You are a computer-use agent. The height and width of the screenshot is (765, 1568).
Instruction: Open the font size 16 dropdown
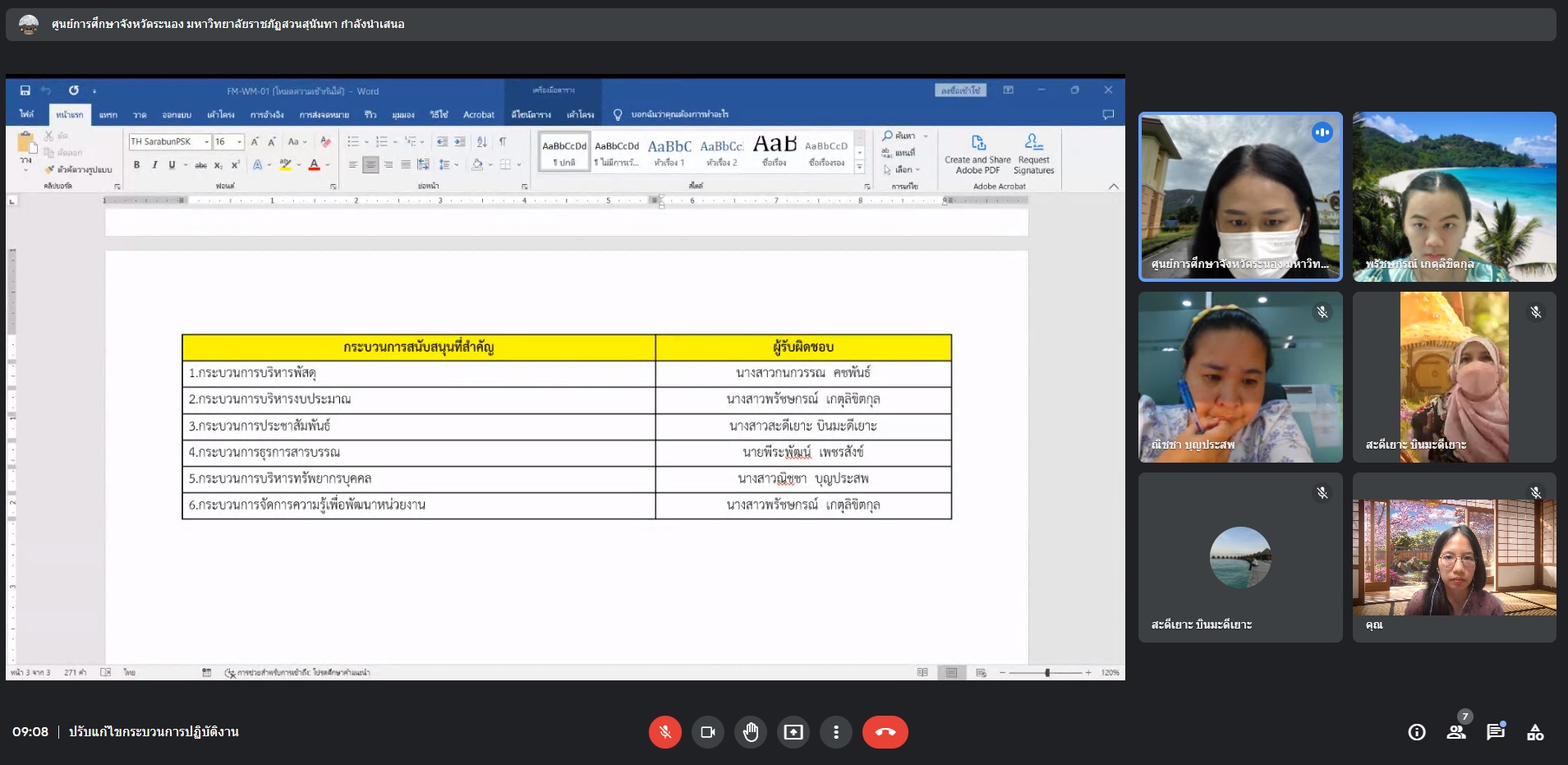click(x=239, y=142)
